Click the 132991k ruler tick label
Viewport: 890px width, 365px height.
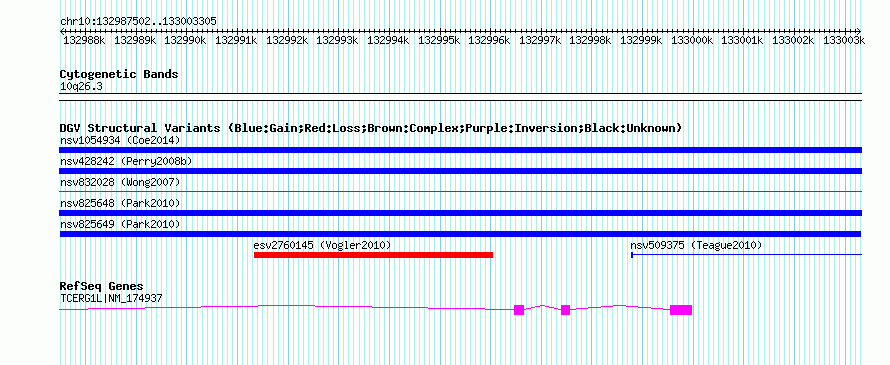236,40
